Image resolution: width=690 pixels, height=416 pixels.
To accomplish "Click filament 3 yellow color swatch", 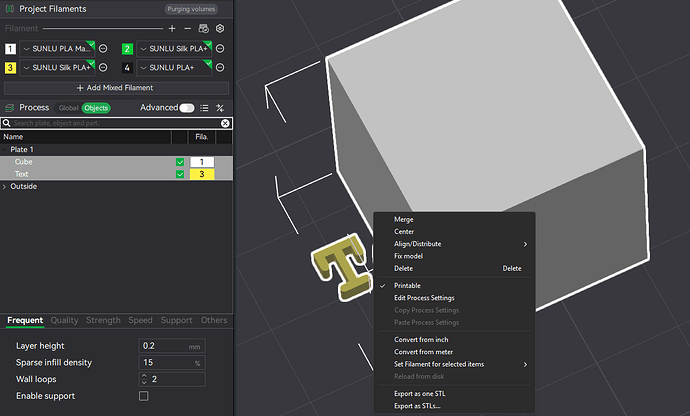I will pos(10,67).
